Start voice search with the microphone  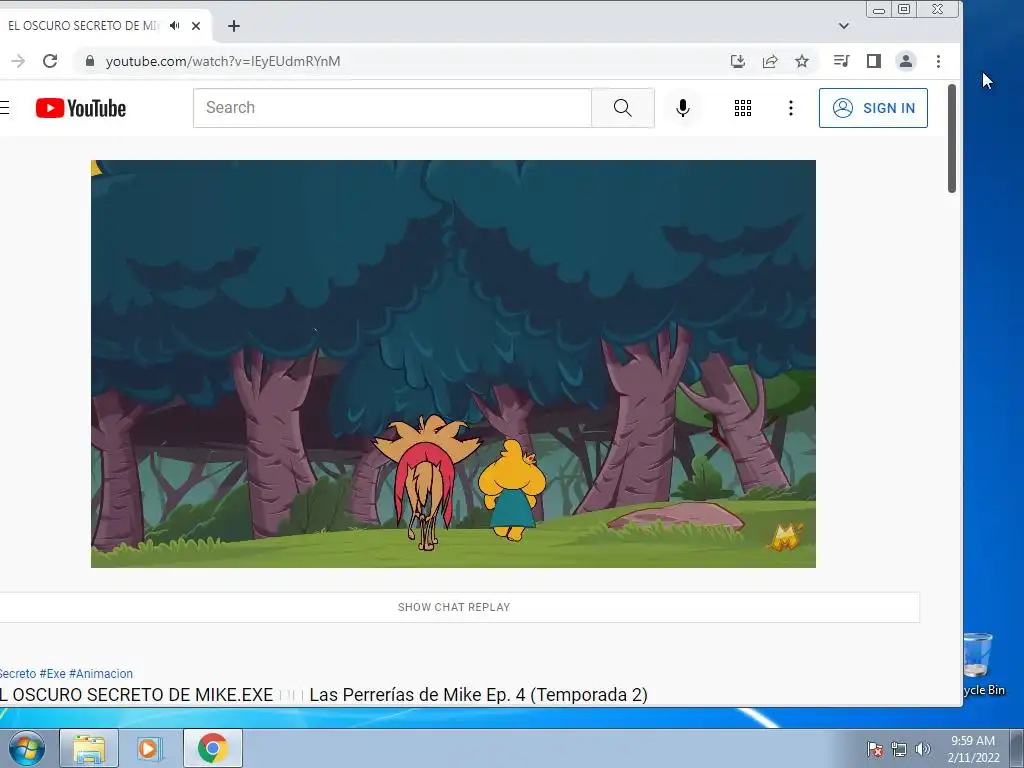pos(682,108)
